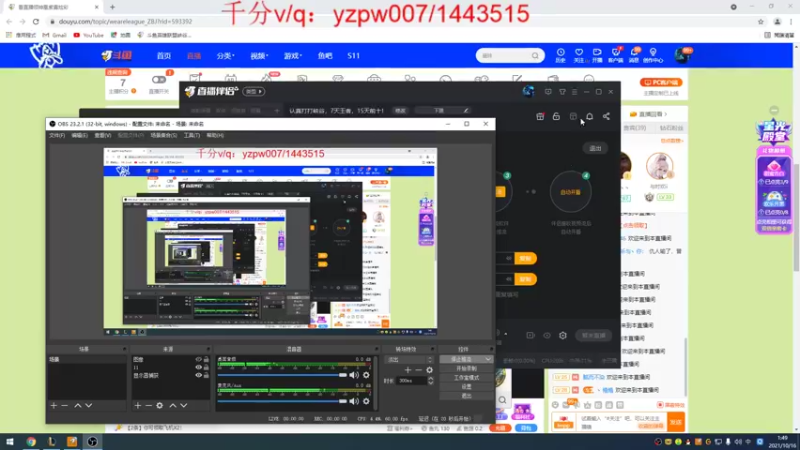Viewport: 800px width, 450px height.
Task: Click the search magnifier in Douyu search box
Action: [x=535, y=56]
